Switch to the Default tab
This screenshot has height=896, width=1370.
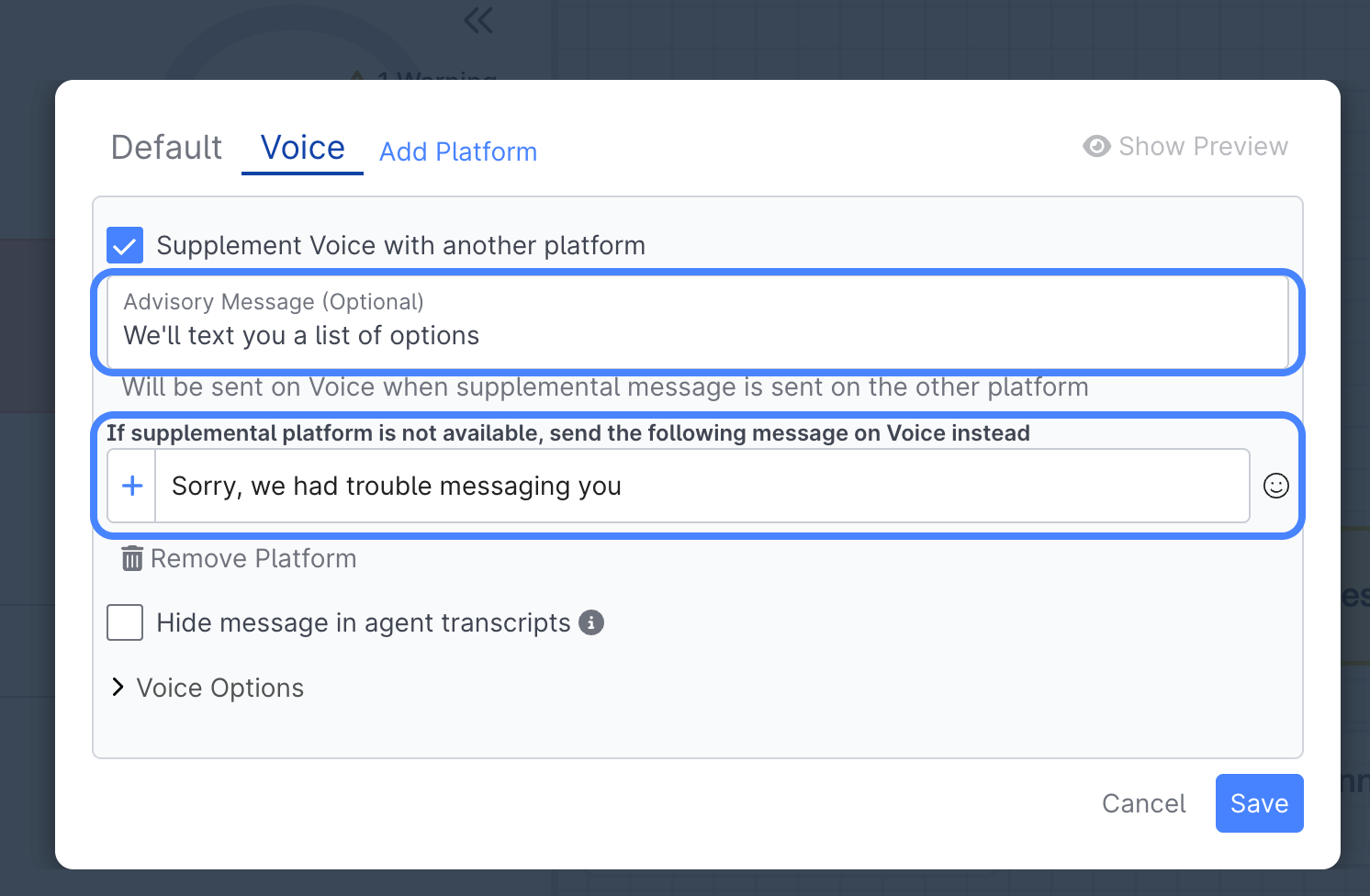tap(166, 147)
